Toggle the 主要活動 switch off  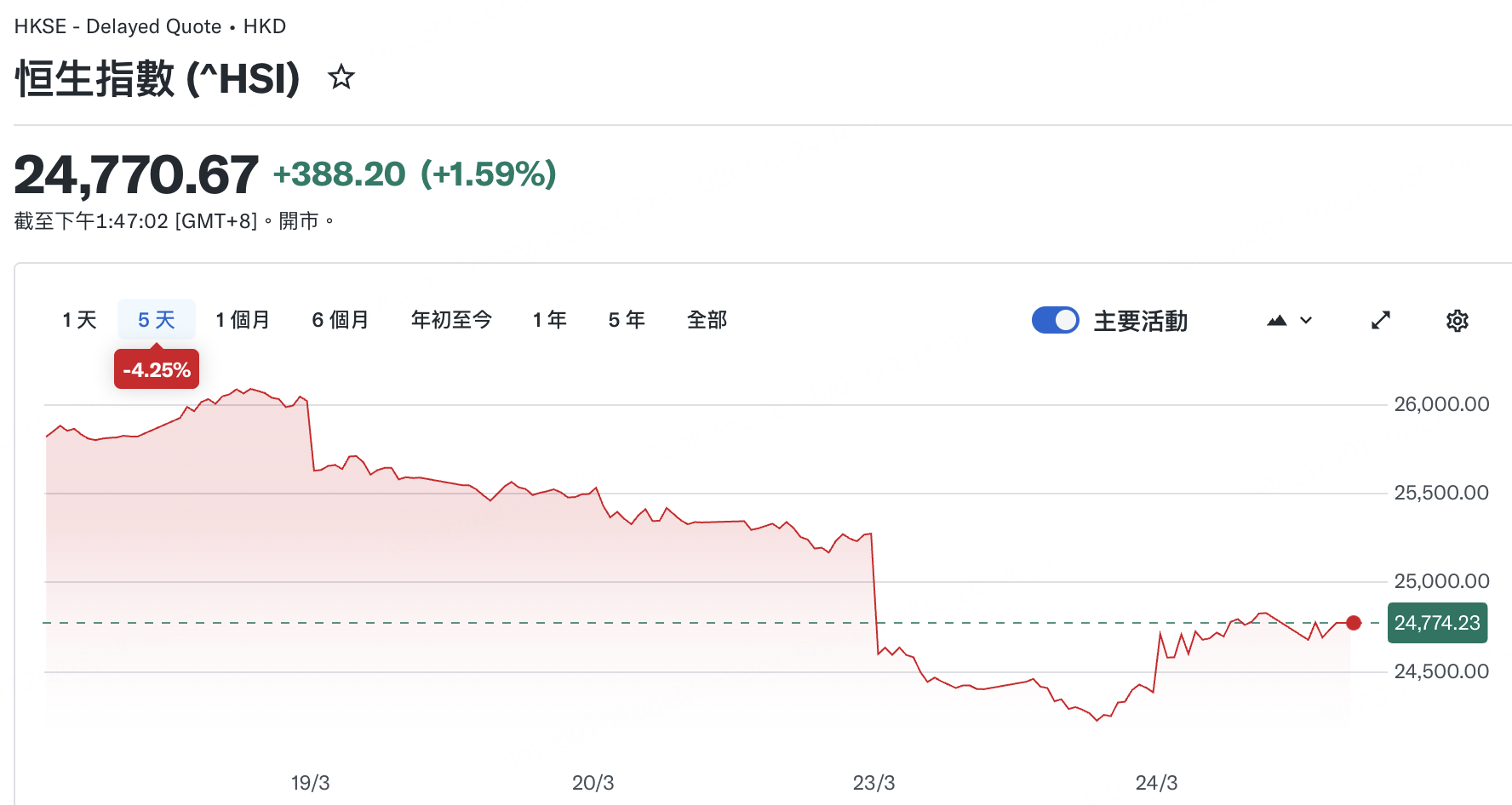pyautogui.click(x=1055, y=320)
